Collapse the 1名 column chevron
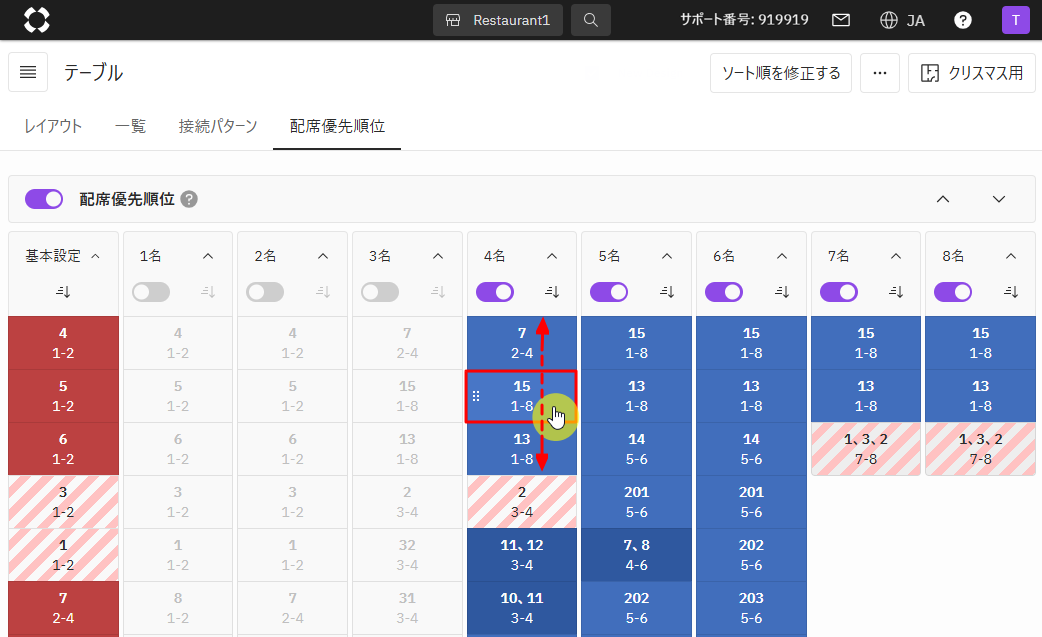The image size is (1042, 637). point(208,256)
